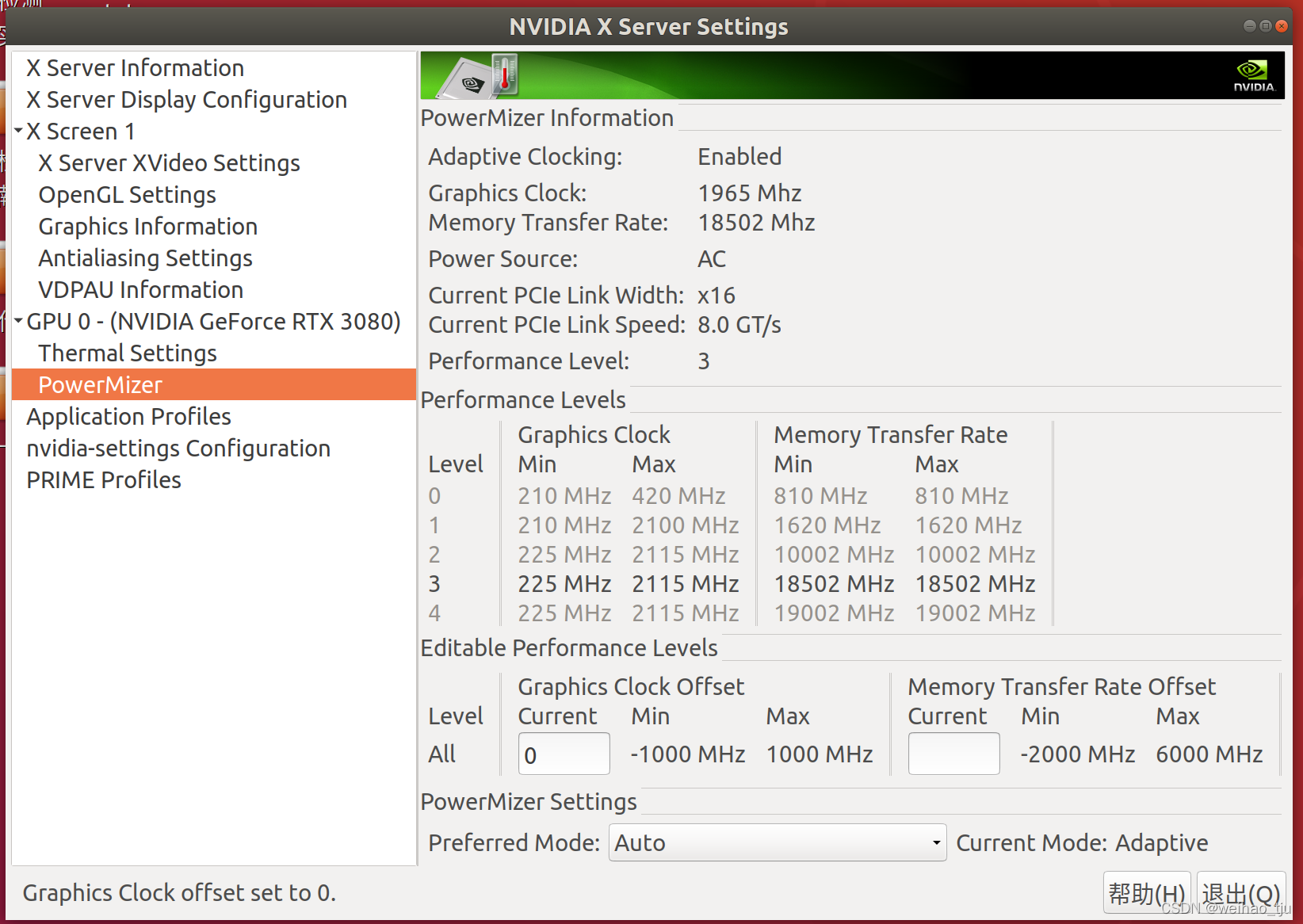Minimize the NVIDIA X Server Settings window
The width and height of the screenshot is (1303, 924).
coord(1250,26)
